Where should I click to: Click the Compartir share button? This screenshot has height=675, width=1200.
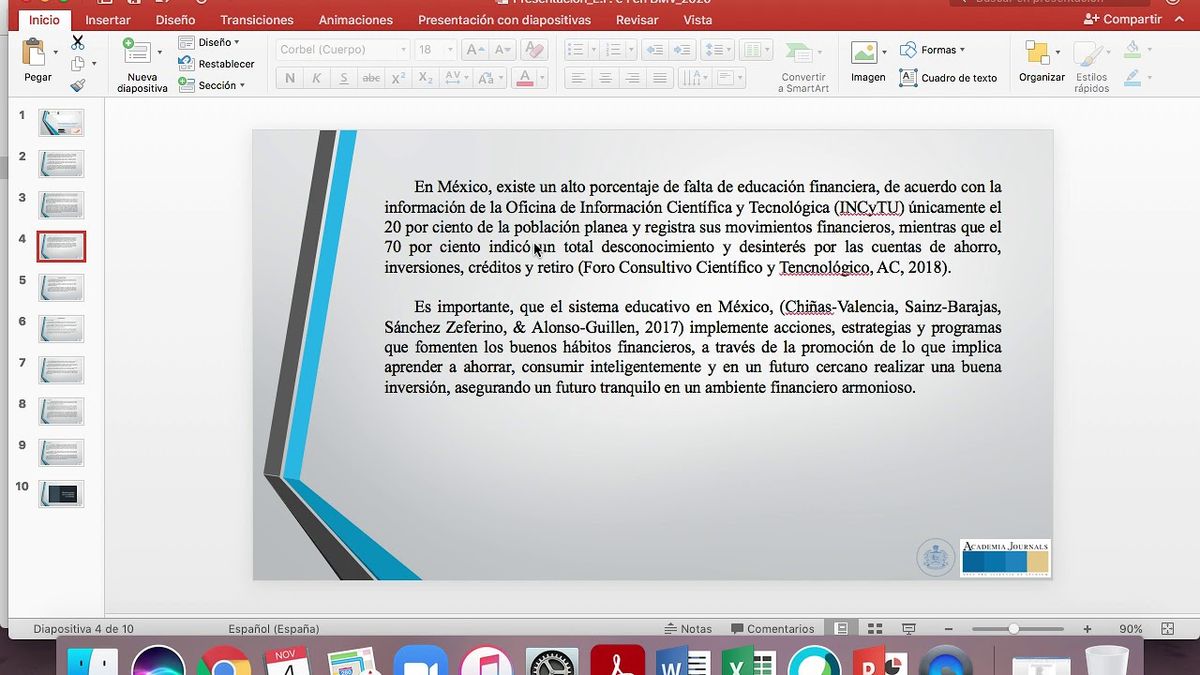point(1123,19)
